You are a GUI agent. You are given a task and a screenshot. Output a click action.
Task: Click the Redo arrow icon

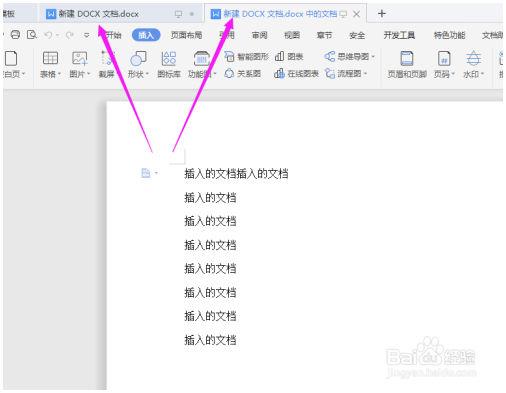(70, 35)
